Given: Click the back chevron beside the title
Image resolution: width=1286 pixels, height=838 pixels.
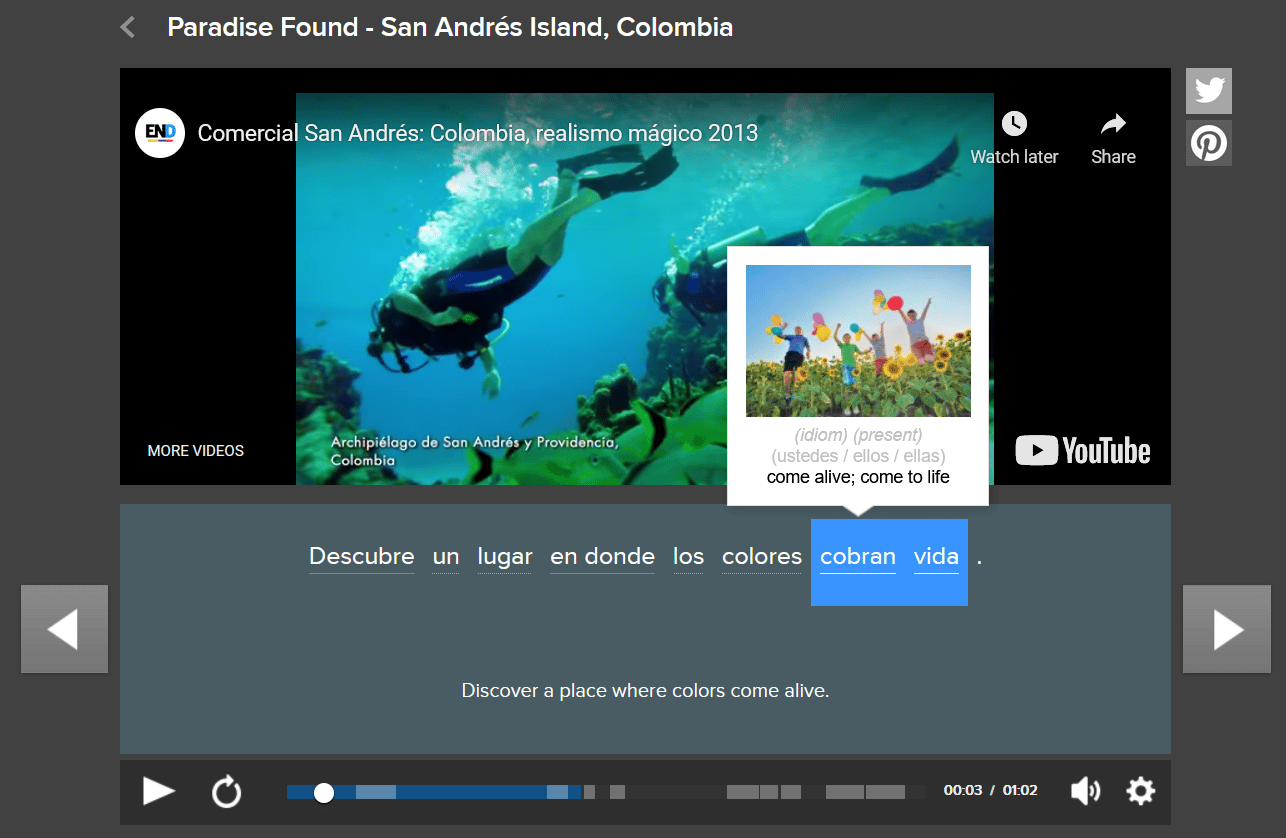Looking at the screenshot, I should (127, 27).
